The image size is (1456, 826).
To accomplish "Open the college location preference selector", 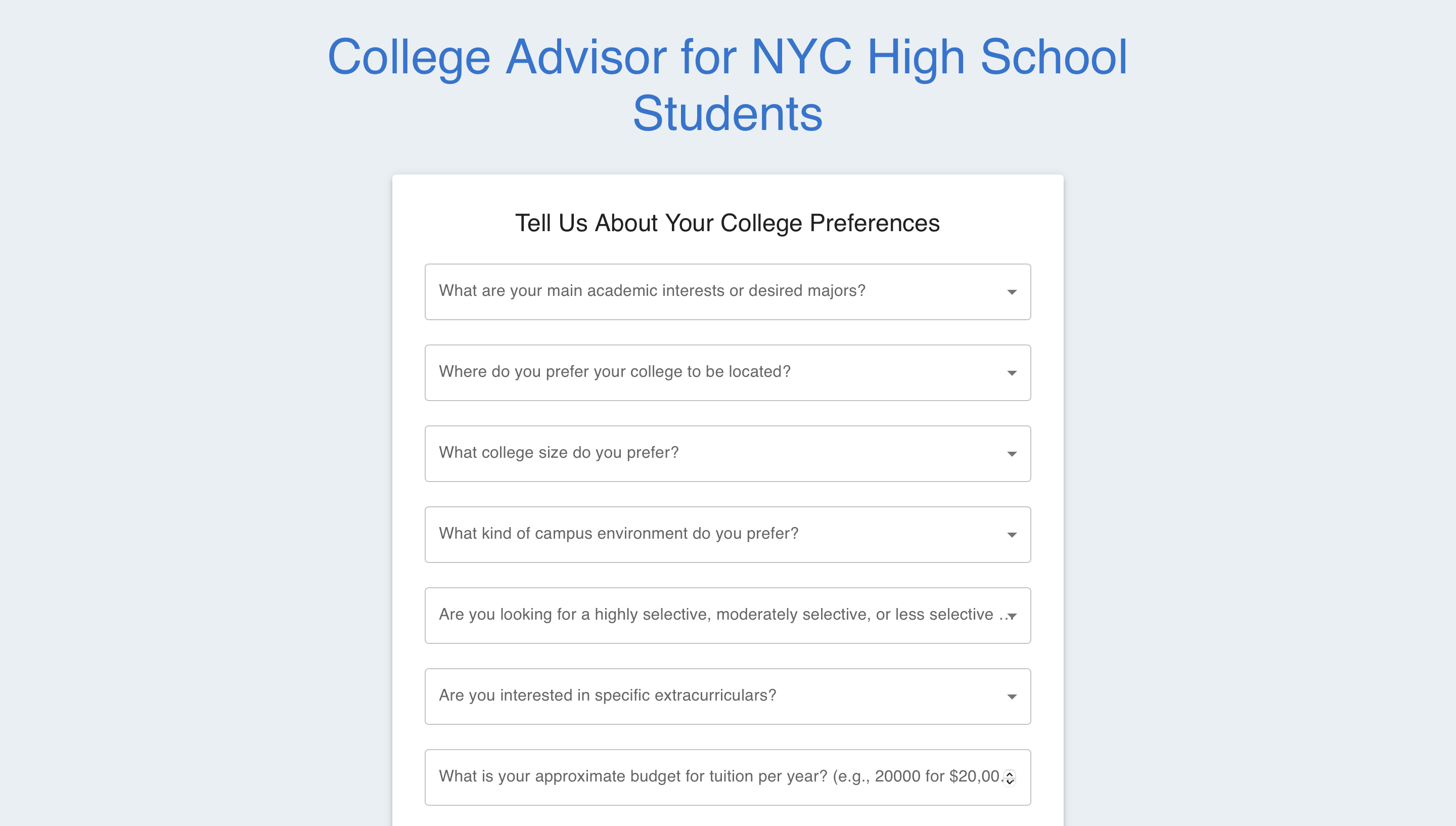I will pyautogui.click(x=727, y=373).
